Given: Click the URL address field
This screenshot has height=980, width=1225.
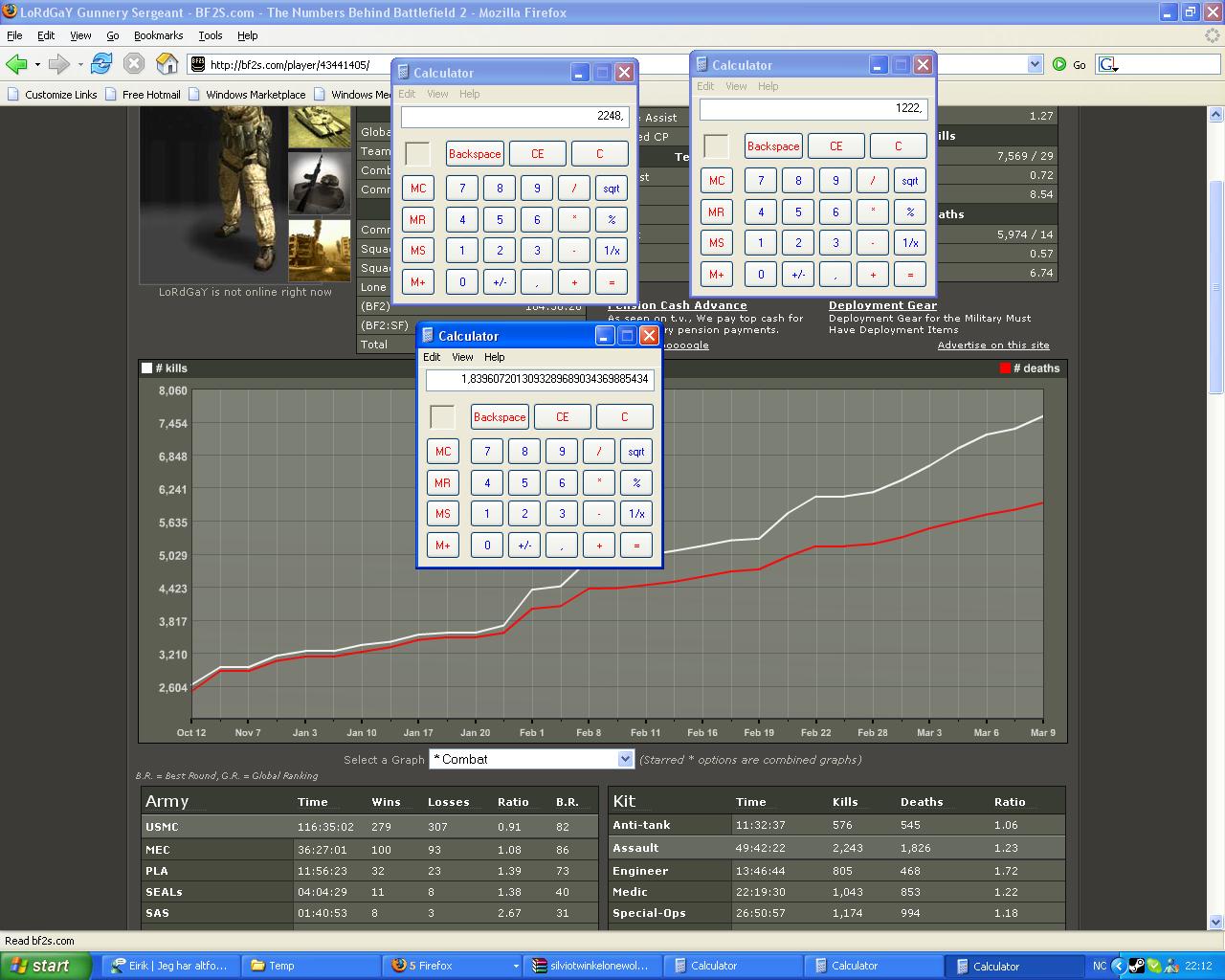Looking at the screenshot, I should pyautogui.click(x=612, y=64).
